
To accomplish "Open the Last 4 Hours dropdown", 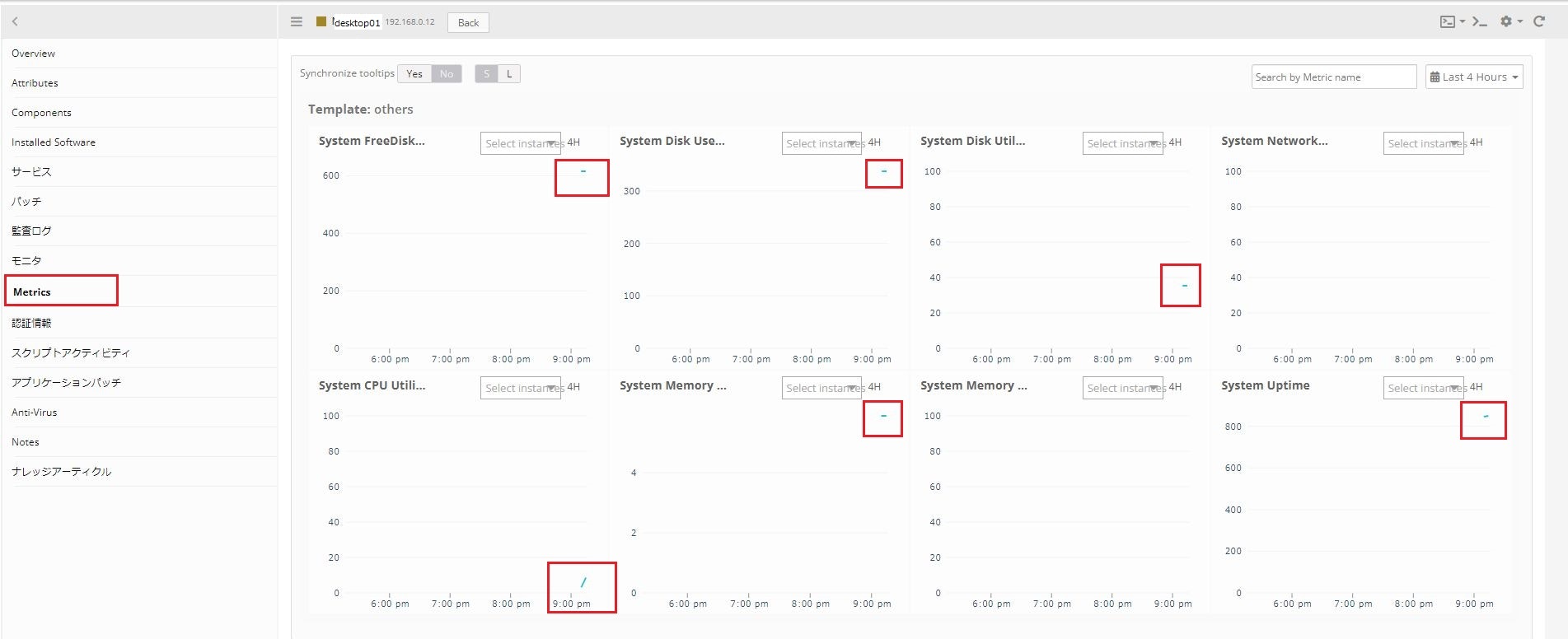I will (1474, 77).
